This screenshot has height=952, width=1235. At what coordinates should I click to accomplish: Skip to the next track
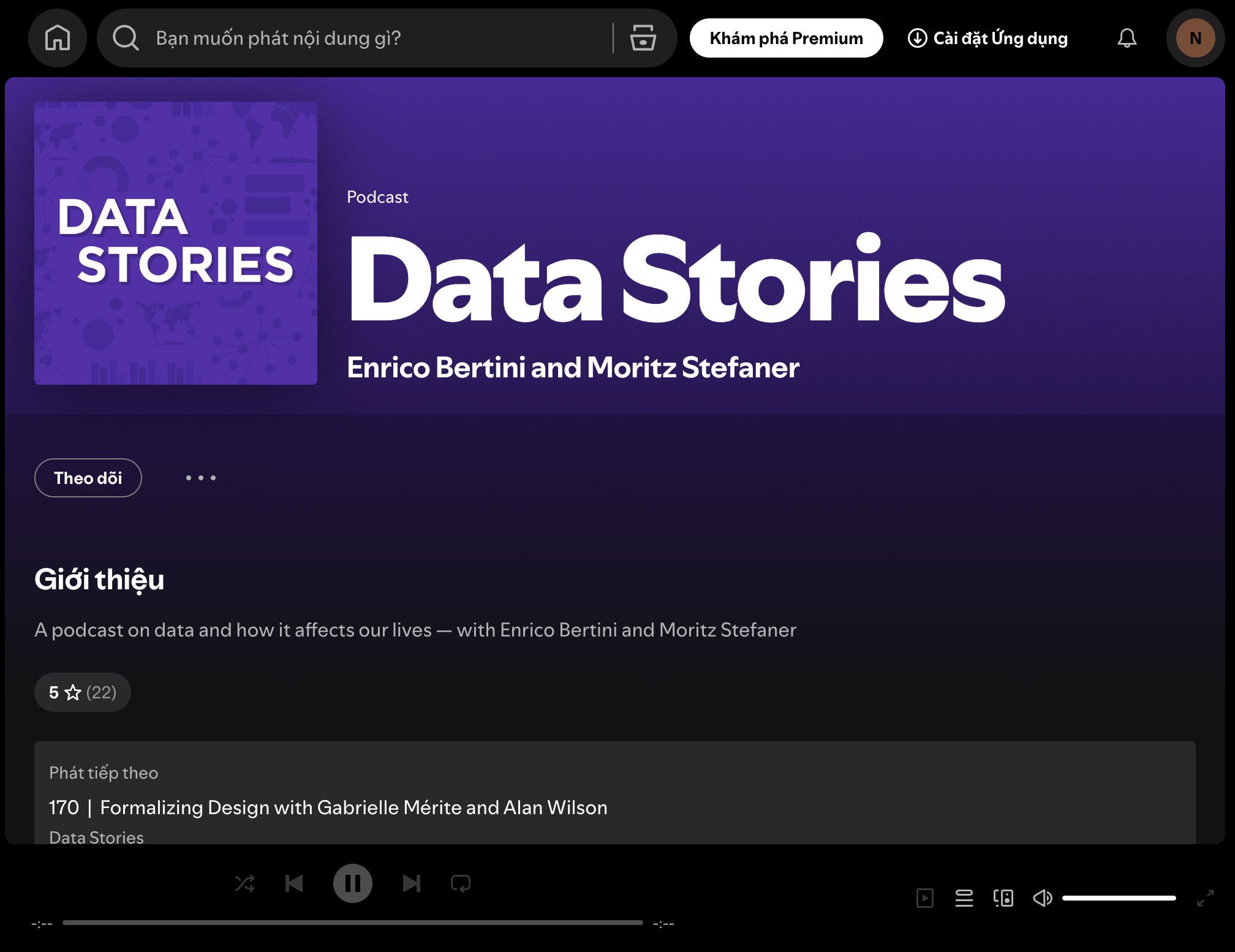pyautogui.click(x=412, y=883)
